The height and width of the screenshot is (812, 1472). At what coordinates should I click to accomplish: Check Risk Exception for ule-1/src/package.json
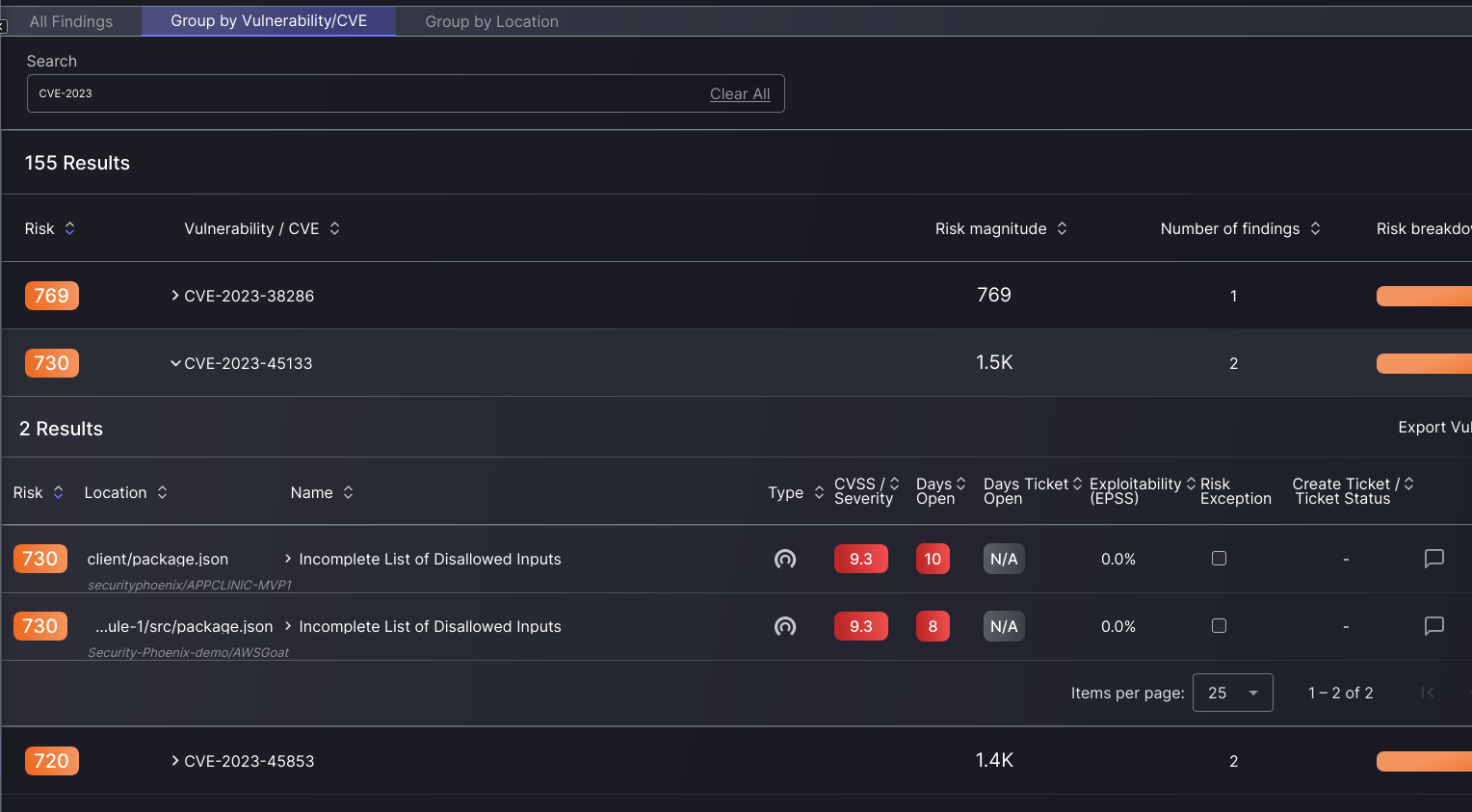1219,626
